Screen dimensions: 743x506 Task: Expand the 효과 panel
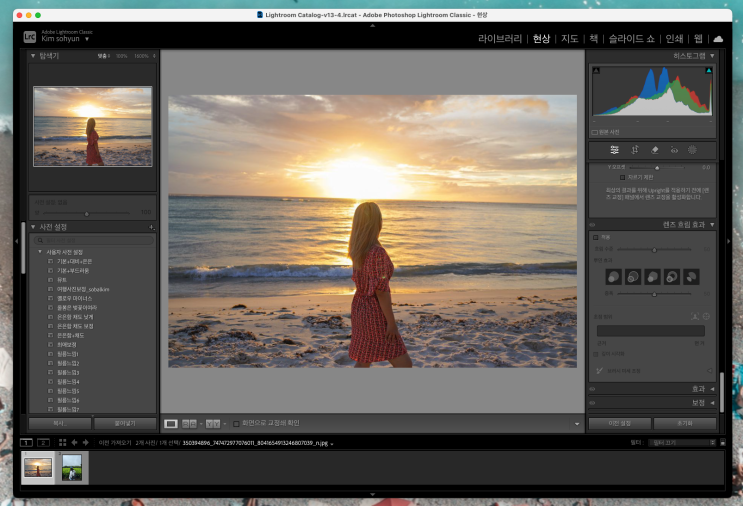point(711,389)
